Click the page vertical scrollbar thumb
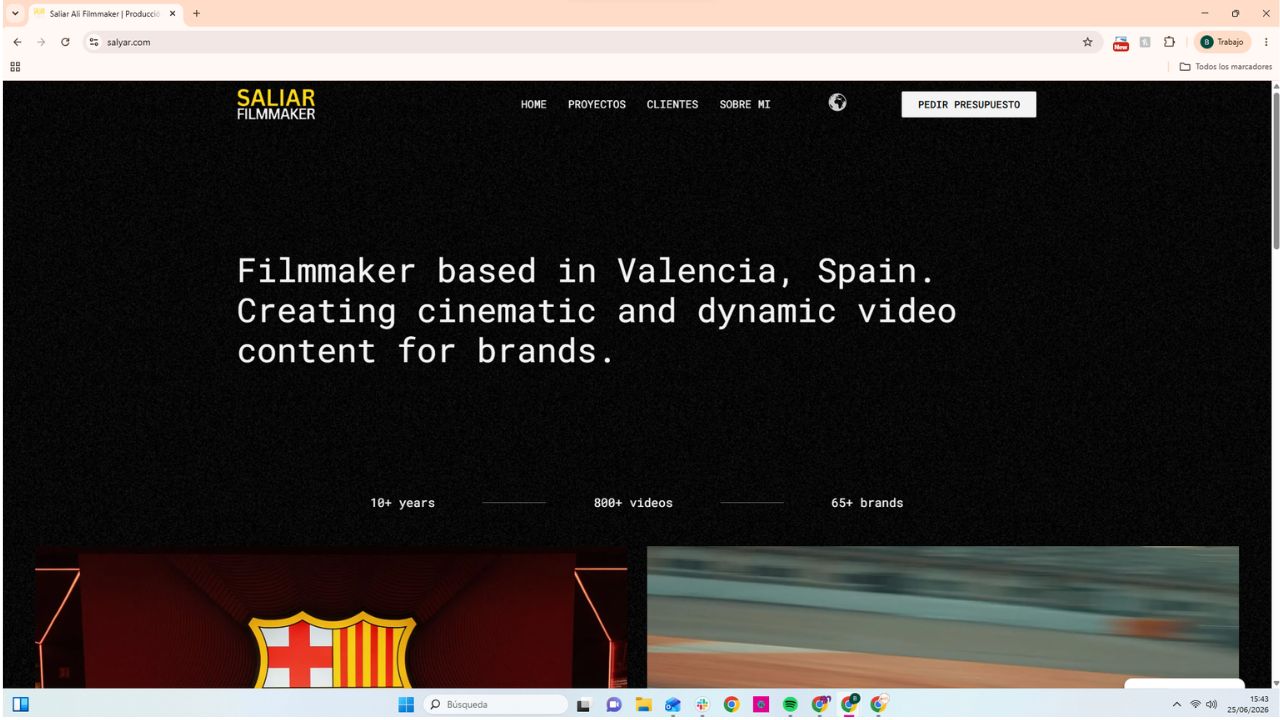This screenshot has height=720, width=1280. (1275, 170)
